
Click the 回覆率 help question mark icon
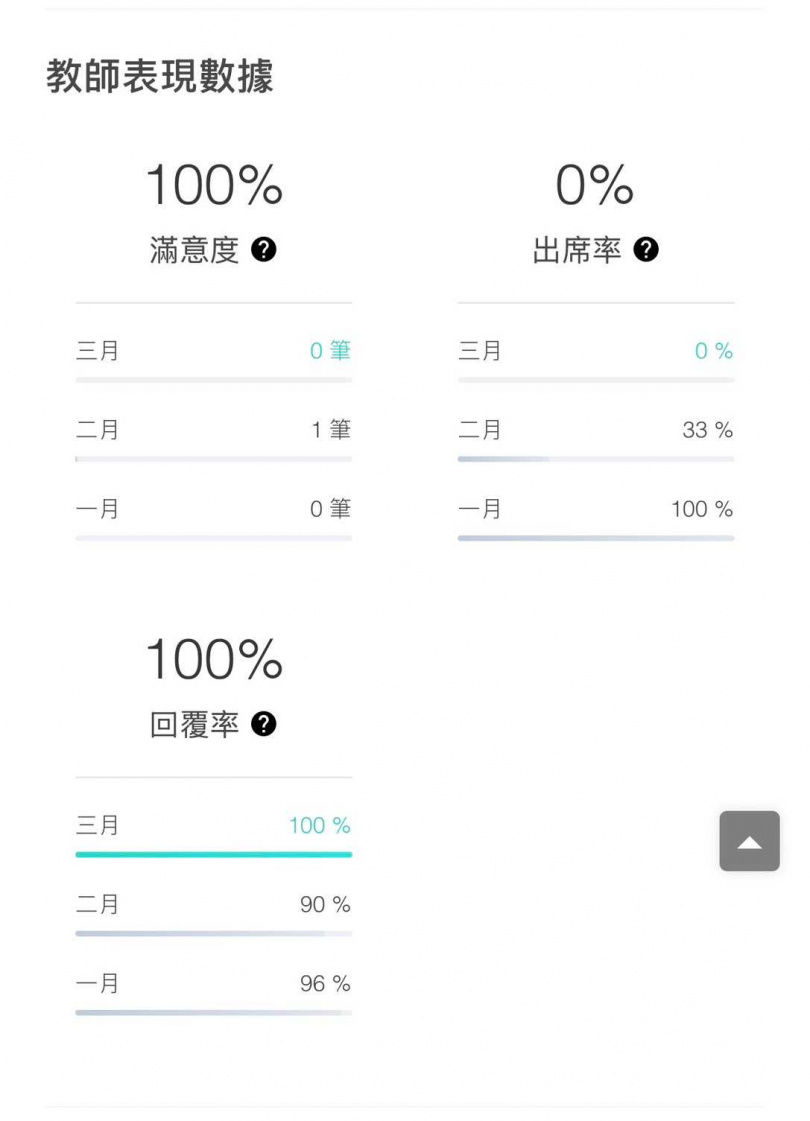tap(263, 724)
